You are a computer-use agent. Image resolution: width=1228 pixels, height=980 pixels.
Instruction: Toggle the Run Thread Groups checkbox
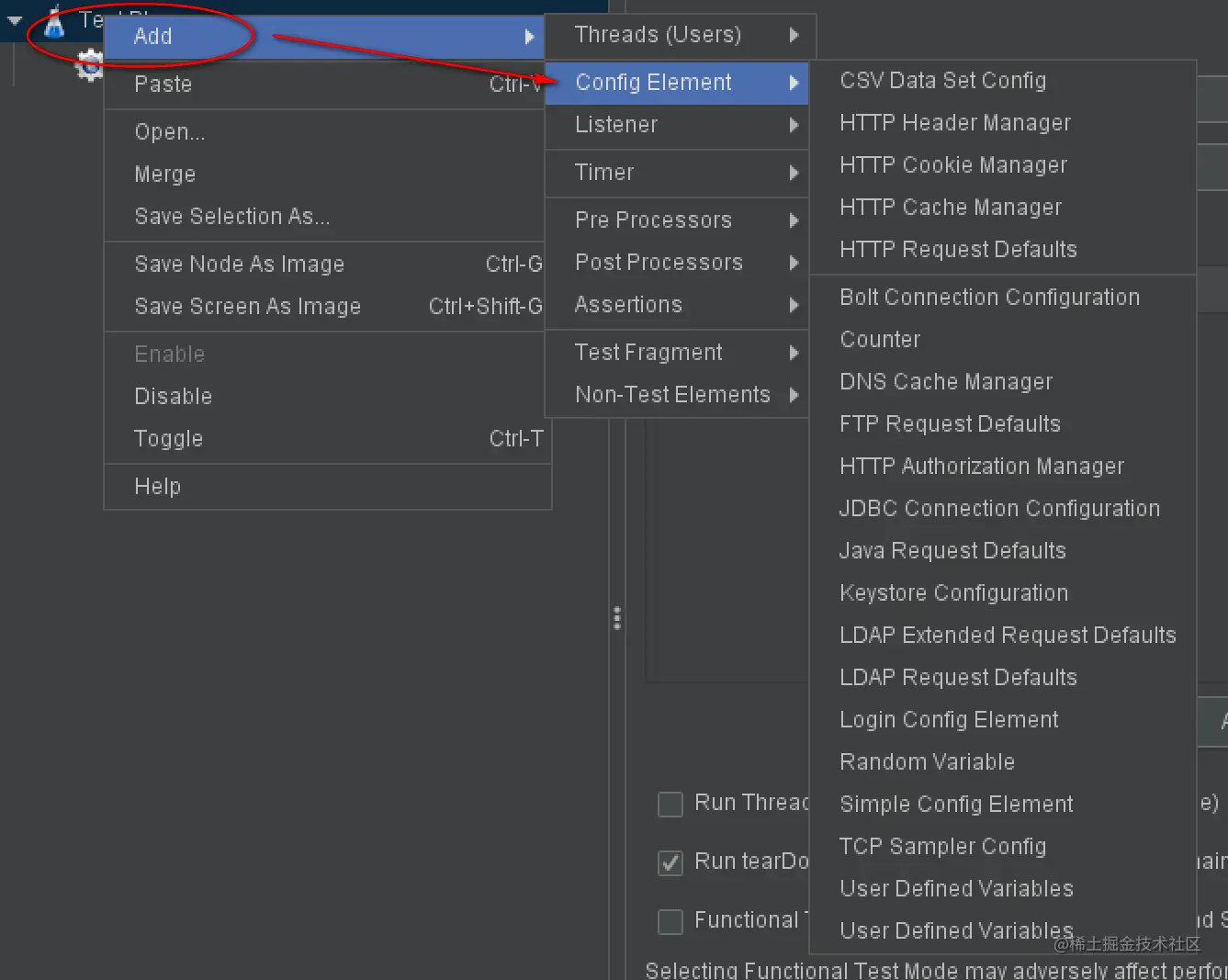click(x=670, y=805)
